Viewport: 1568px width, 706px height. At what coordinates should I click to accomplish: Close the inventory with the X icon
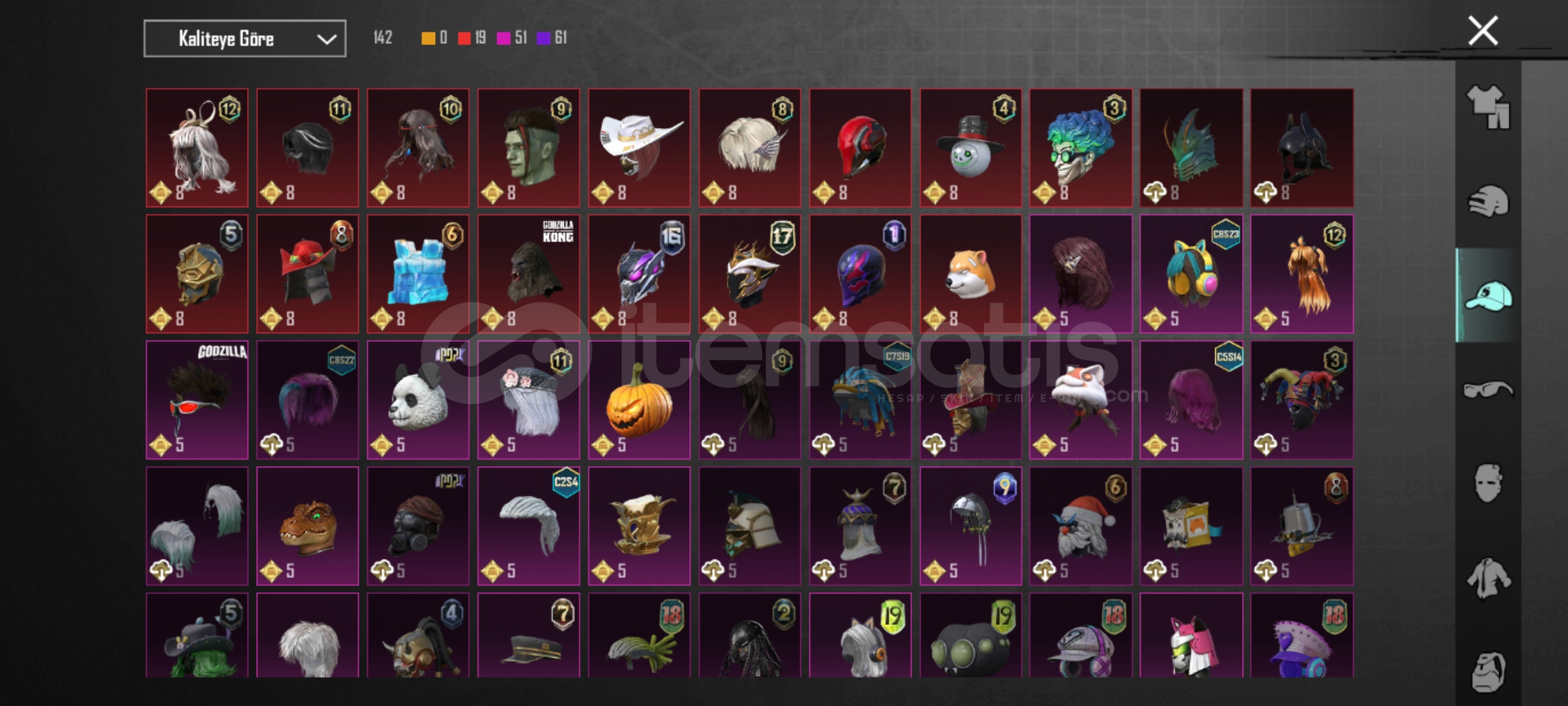point(1483,31)
